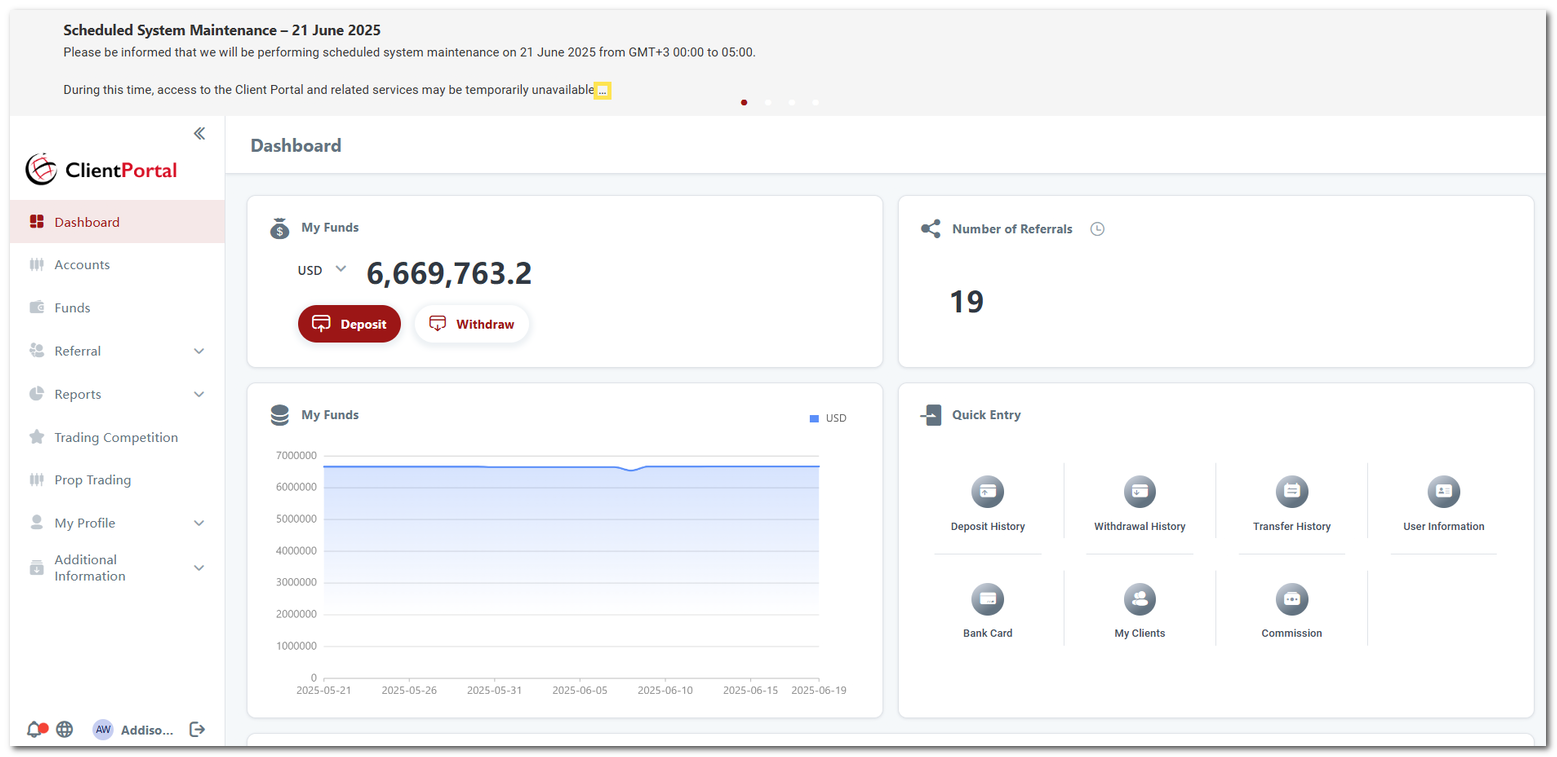Expand the Reports submenu
The image size is (1557, 757).
(x=117, y=394)
